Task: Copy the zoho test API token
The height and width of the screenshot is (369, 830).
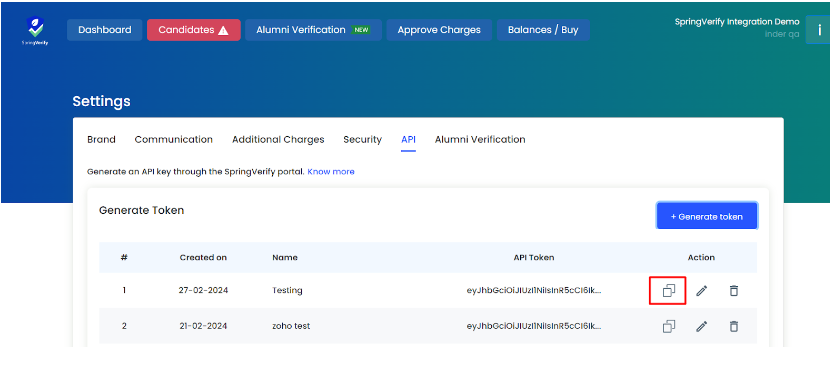Action: [x=669, y=326]
